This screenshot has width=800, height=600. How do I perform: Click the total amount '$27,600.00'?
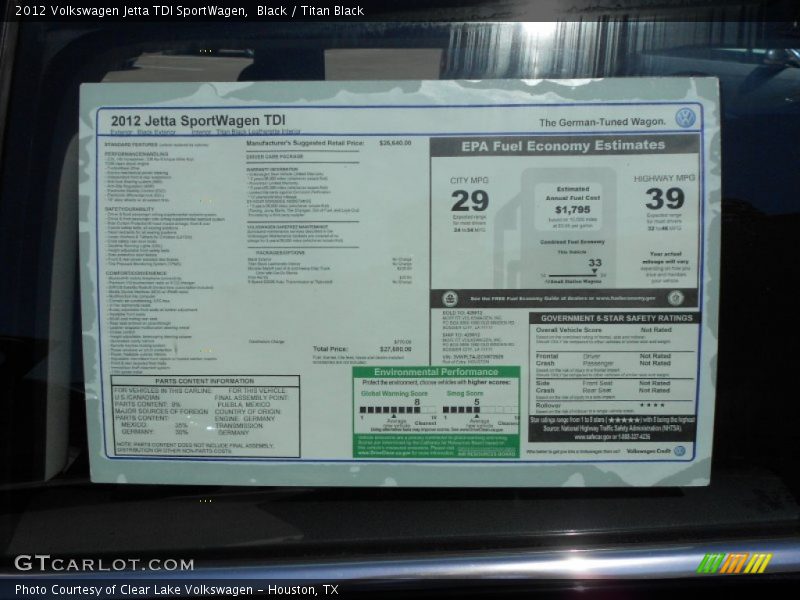395,349
